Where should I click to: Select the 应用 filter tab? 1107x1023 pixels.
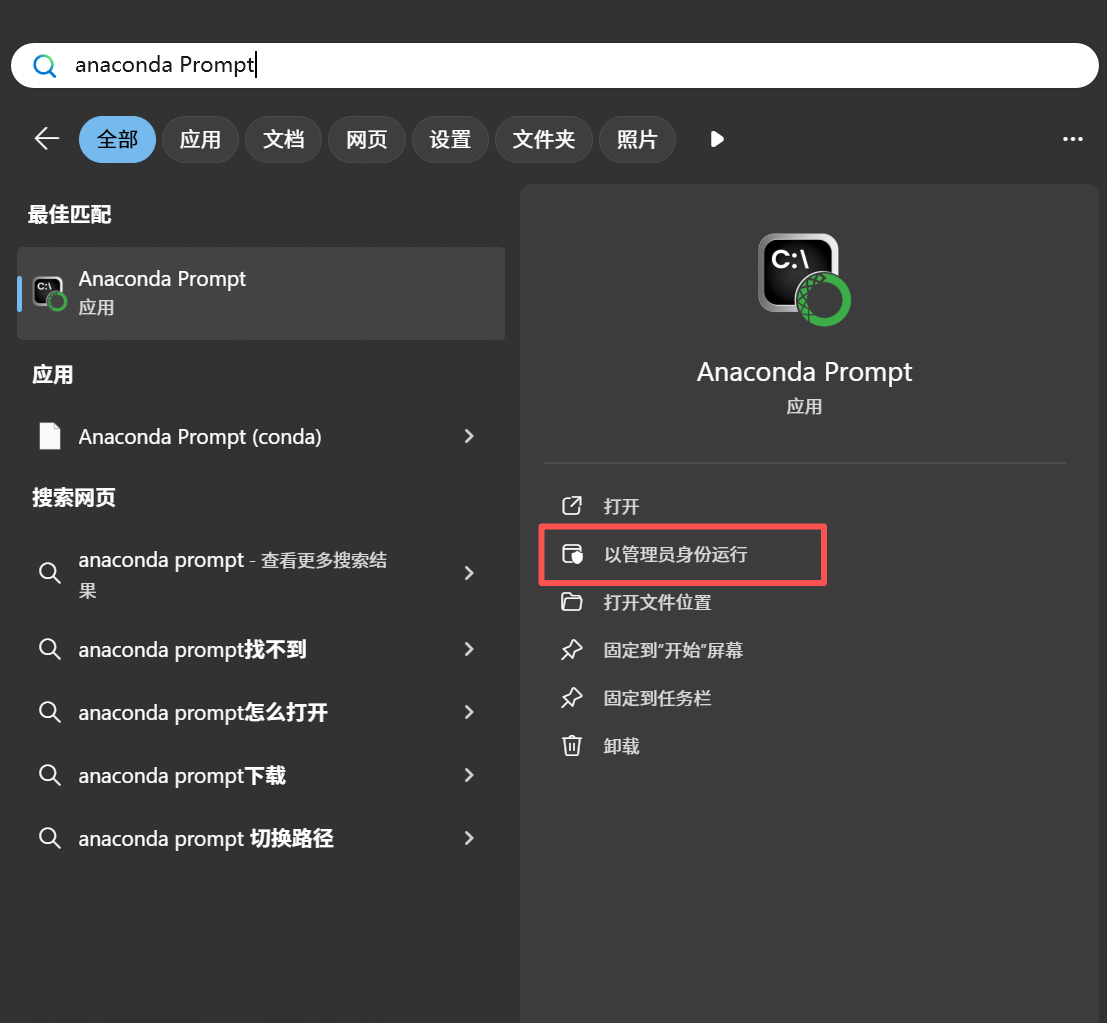point(201,139)
